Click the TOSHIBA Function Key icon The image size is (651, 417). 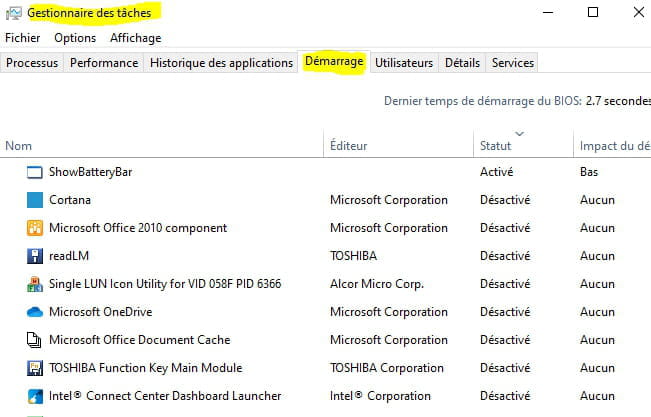34,368
